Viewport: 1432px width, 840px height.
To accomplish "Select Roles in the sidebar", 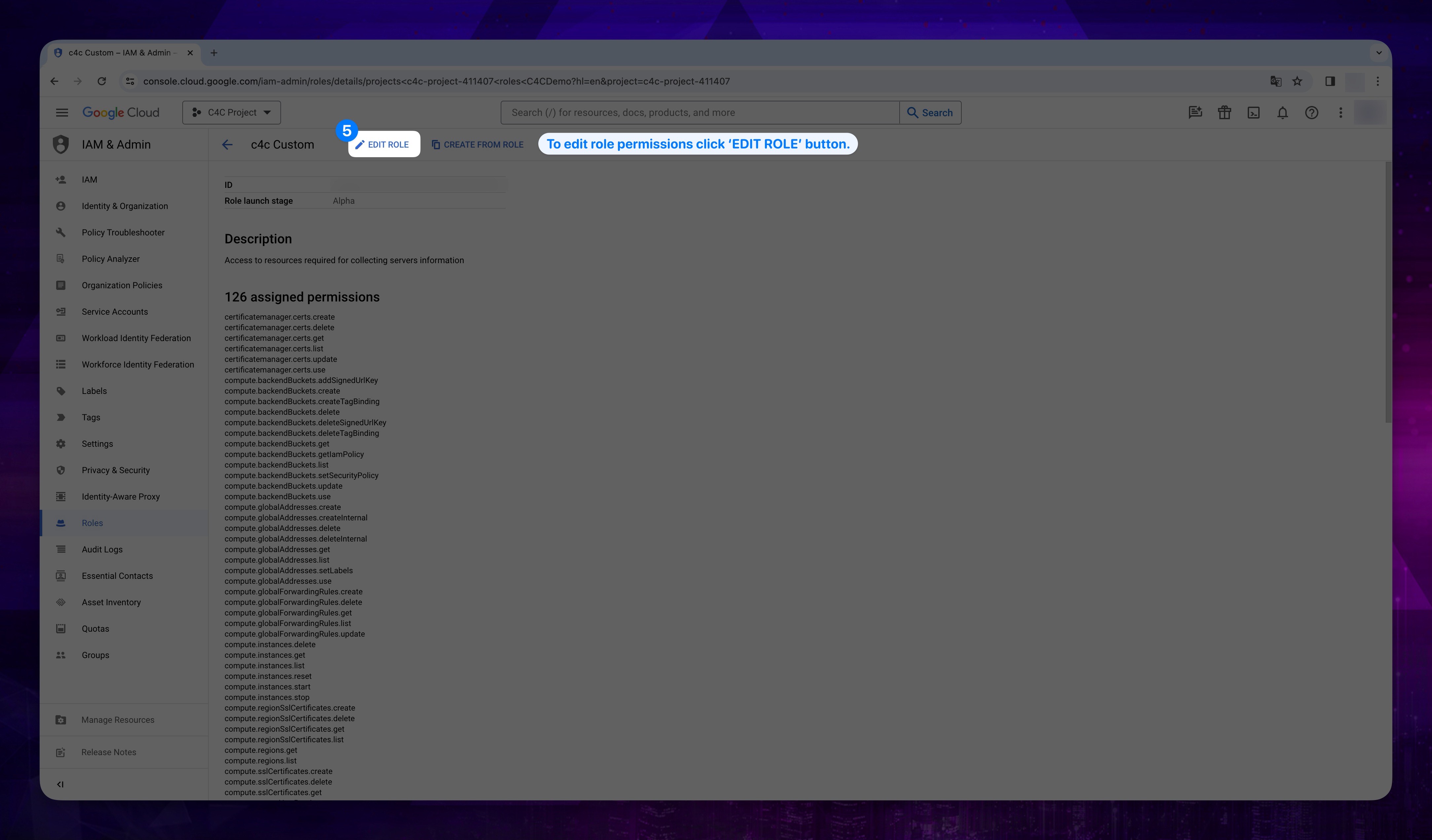I will (x=124, y=523).
